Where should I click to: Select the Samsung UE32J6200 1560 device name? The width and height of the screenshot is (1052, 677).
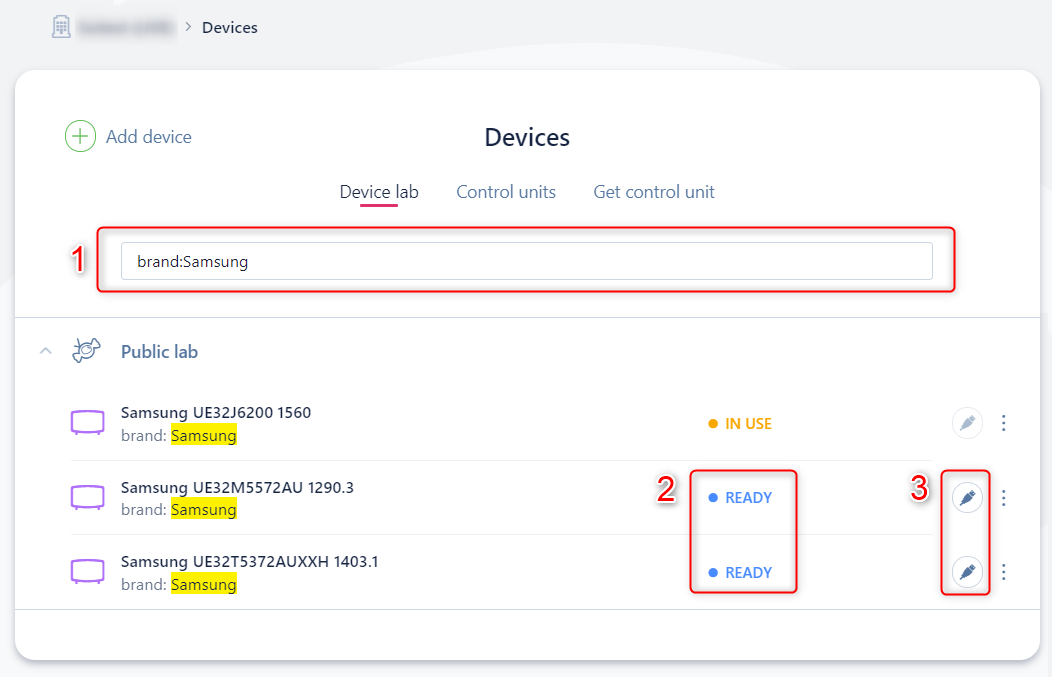216,413
